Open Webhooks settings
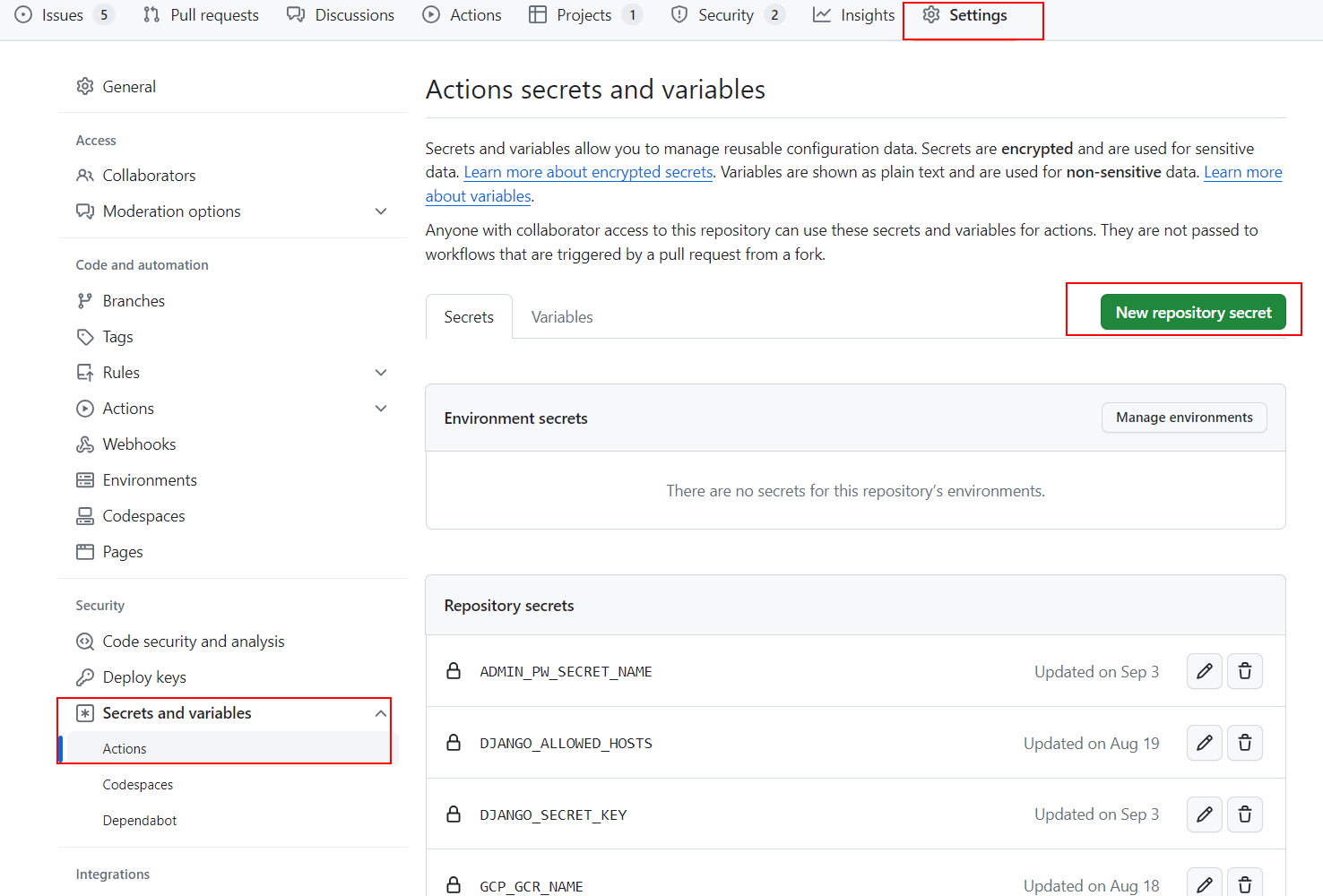 232,444
